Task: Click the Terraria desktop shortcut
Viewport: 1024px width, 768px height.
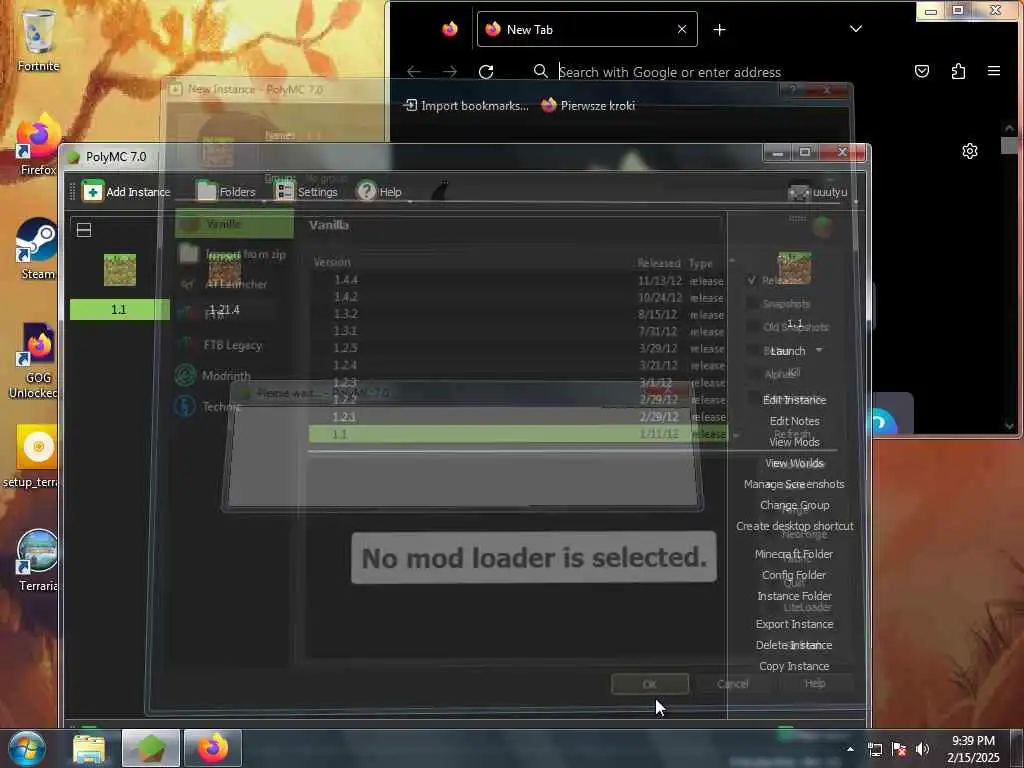Action: click(x=38, y=560)
